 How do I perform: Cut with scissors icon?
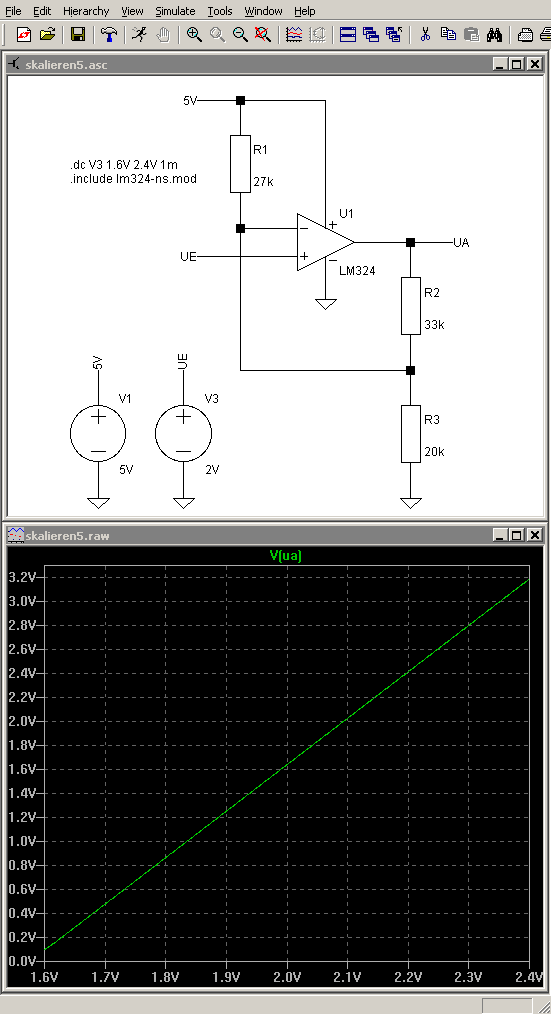click(425, 34)
